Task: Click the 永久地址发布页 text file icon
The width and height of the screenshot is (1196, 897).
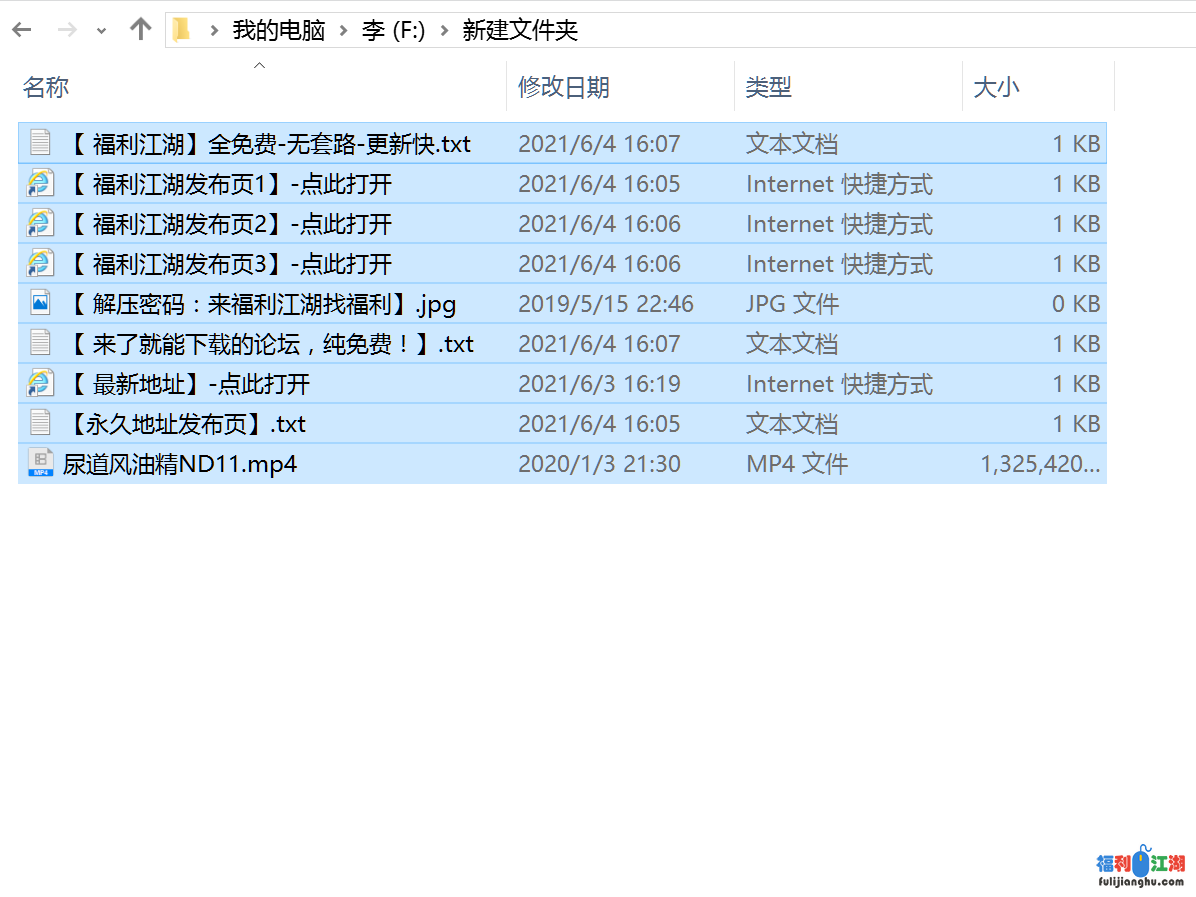Action: coord(40,424)
